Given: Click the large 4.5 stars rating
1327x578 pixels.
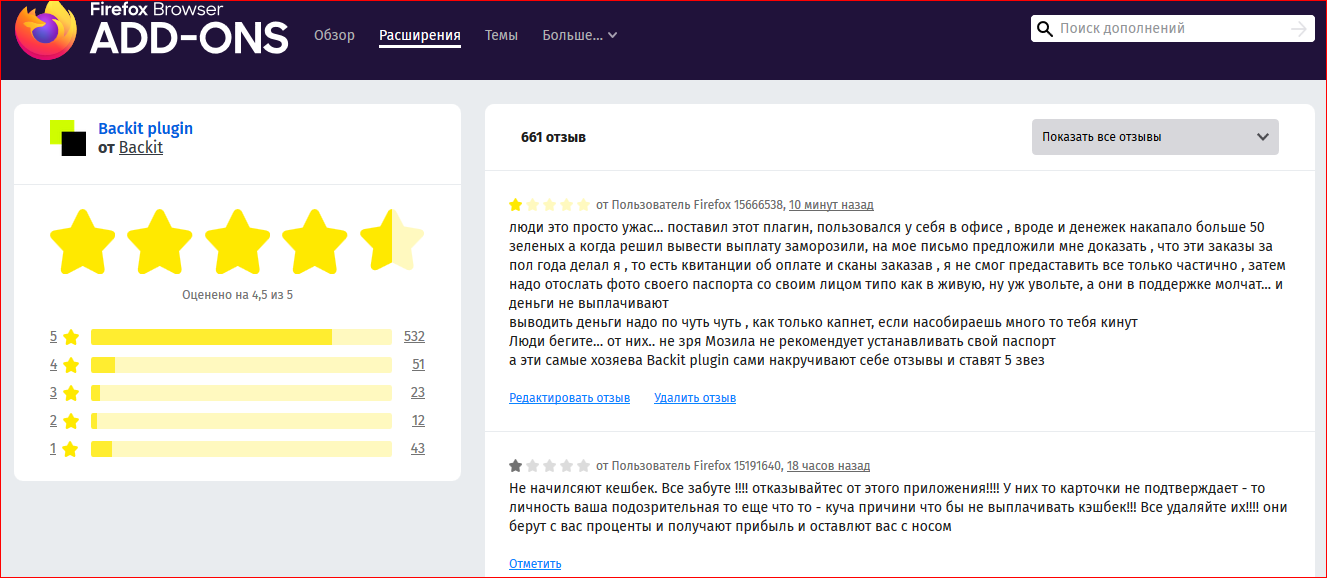Looking at the screenshot, I should (237, 241).
